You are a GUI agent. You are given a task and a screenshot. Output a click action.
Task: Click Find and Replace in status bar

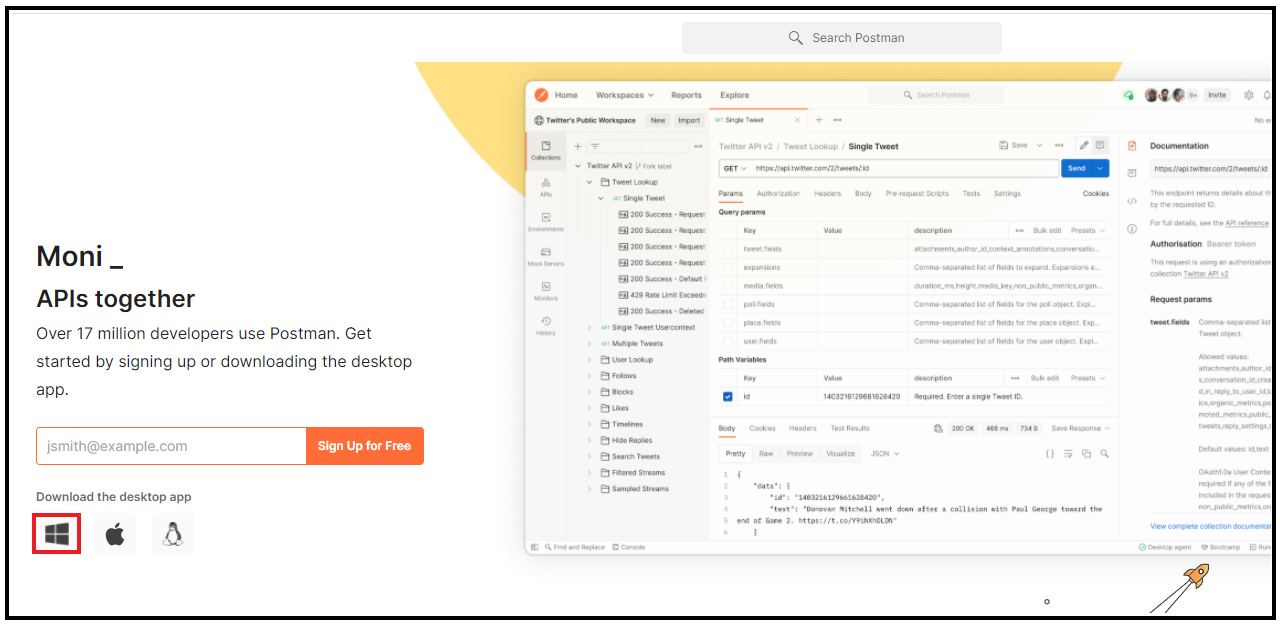[574, 547]
